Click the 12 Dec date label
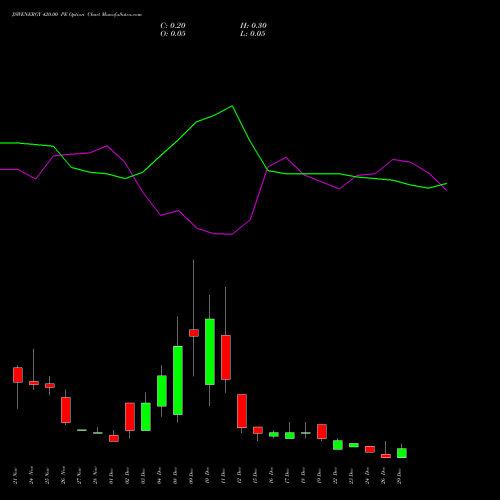 239,476
